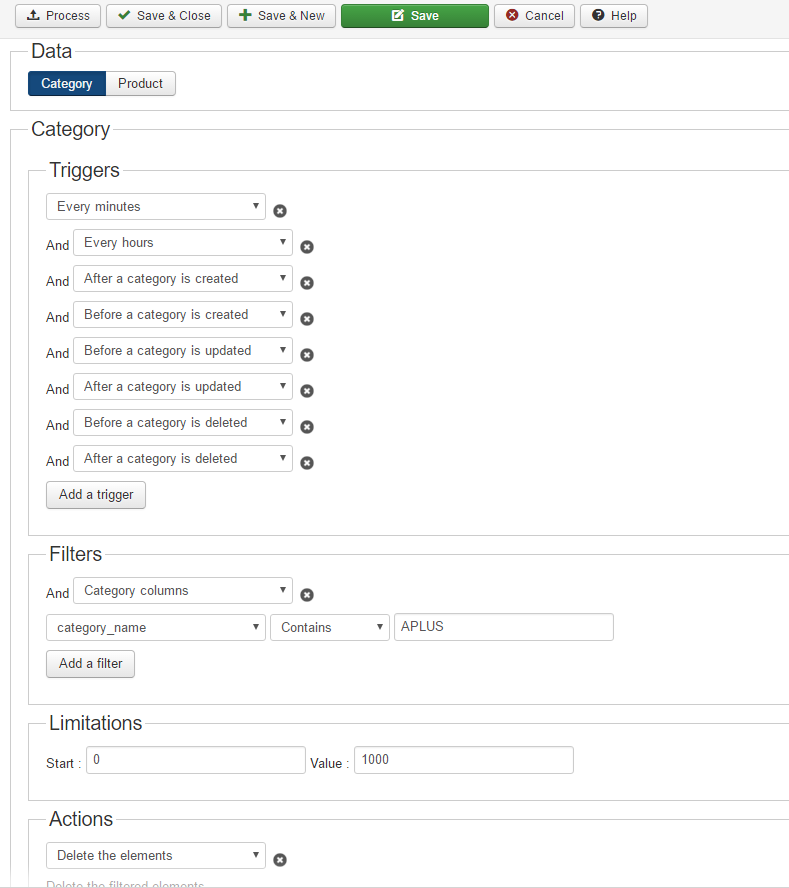This screenshot has height=888, width=789.
Task: Remove the 'Before a category is updated' trigger
Action: (x=307, y=355)
